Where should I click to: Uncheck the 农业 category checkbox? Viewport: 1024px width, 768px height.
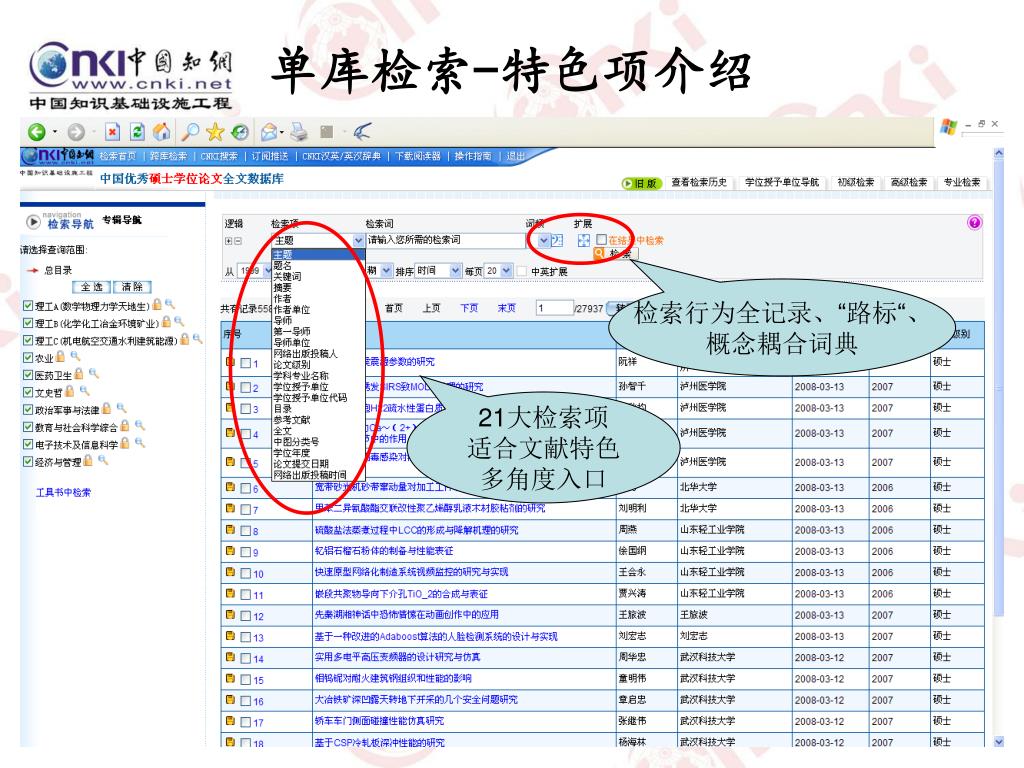coord(28,357)
